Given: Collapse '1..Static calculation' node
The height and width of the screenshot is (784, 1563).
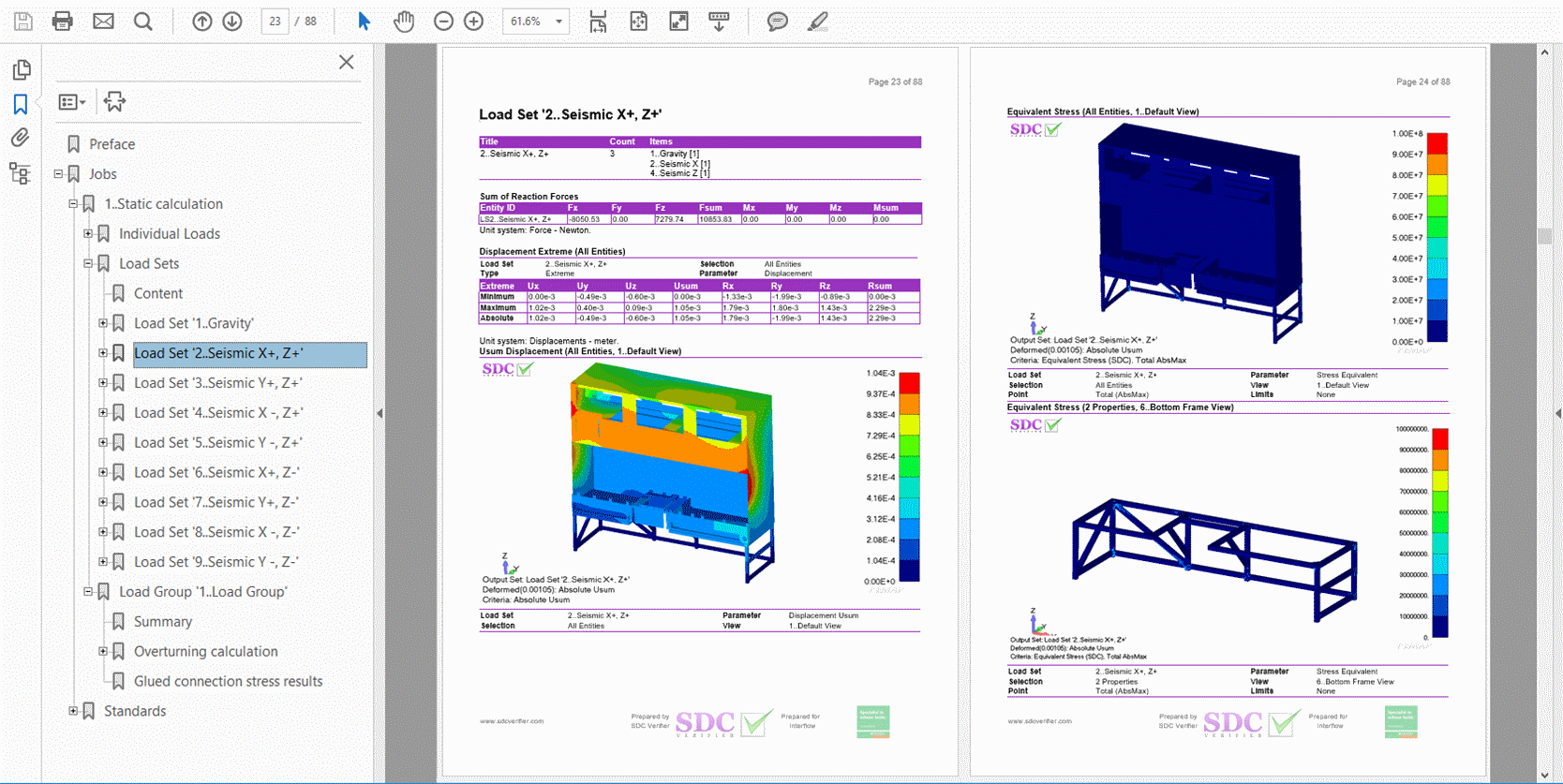Looking at the screenshot, I should coord(73,204).
